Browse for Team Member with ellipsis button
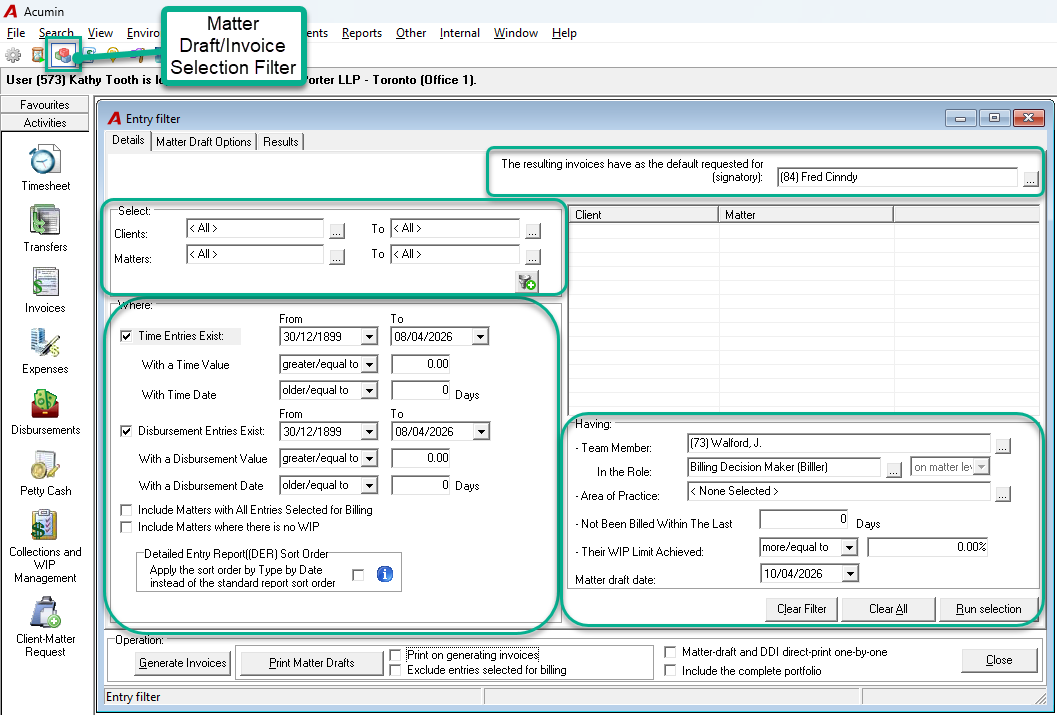 1003,445
